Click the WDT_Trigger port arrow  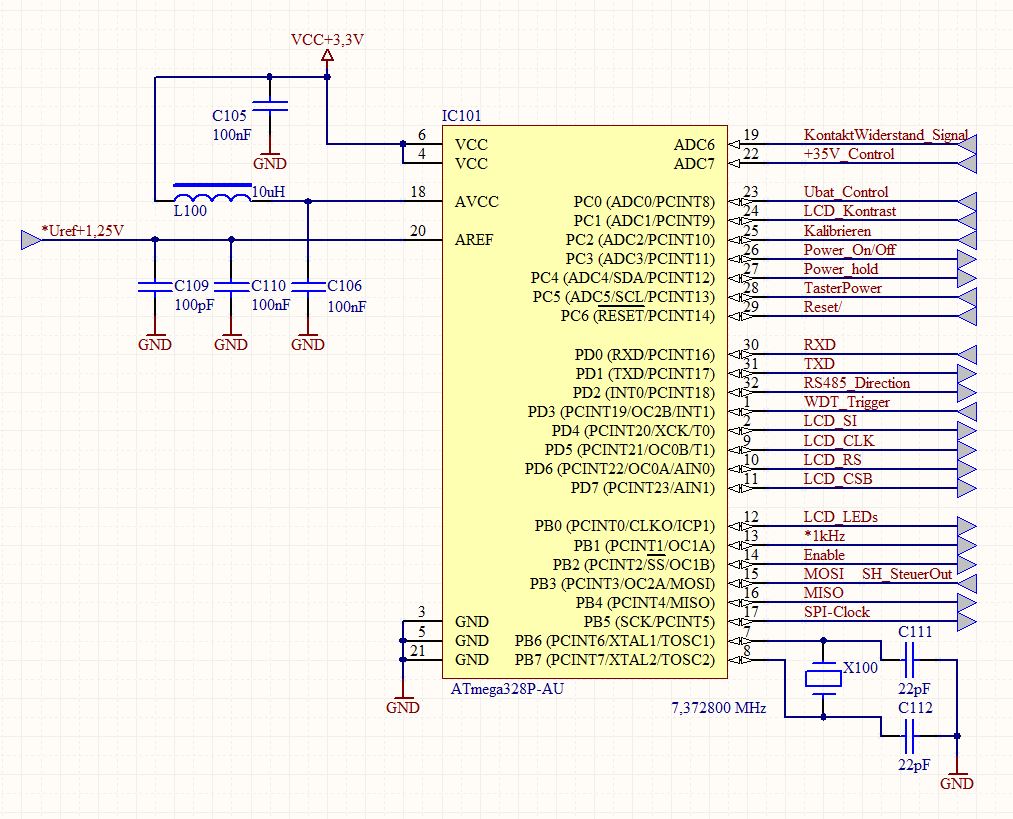click(967, 411)
